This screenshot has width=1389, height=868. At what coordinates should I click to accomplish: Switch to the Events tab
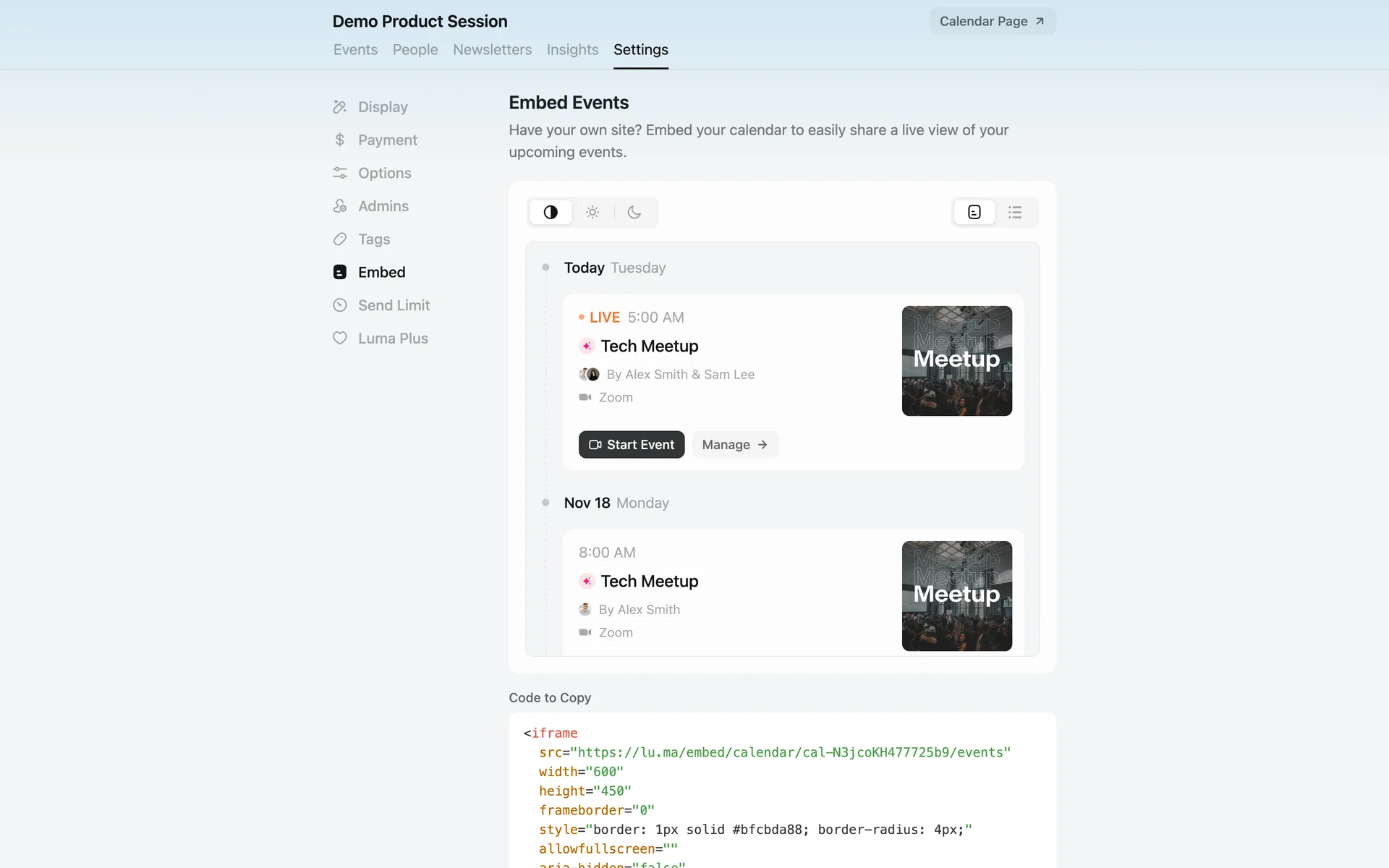[355, 50]
